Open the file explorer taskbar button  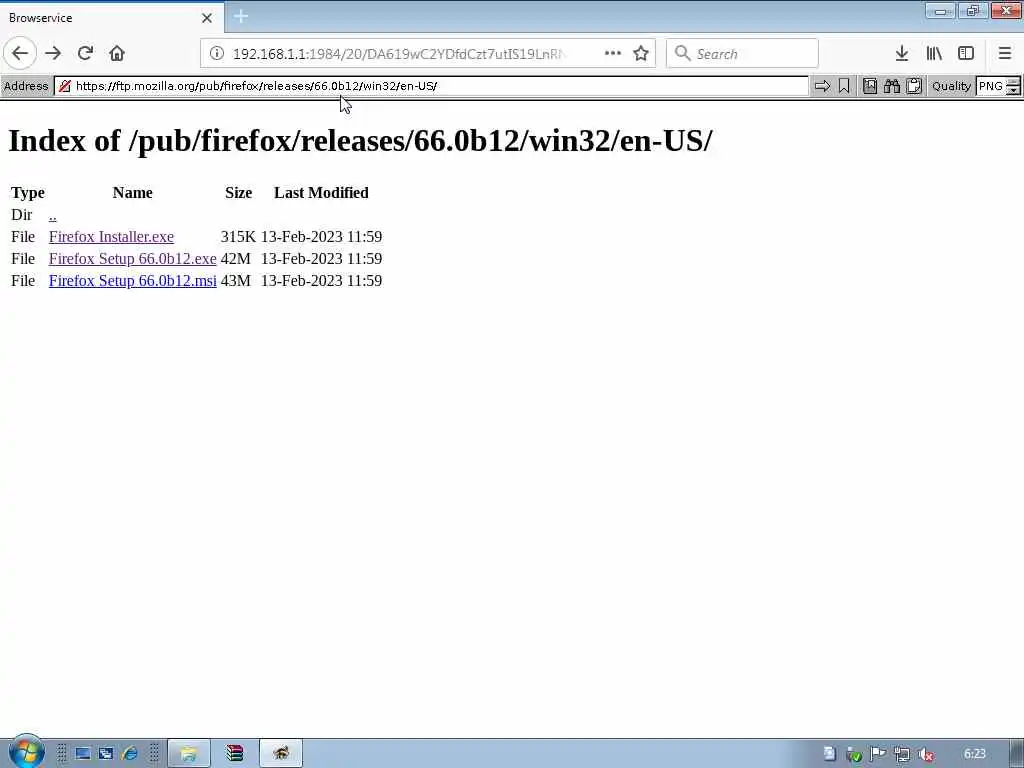coord(189,754)
